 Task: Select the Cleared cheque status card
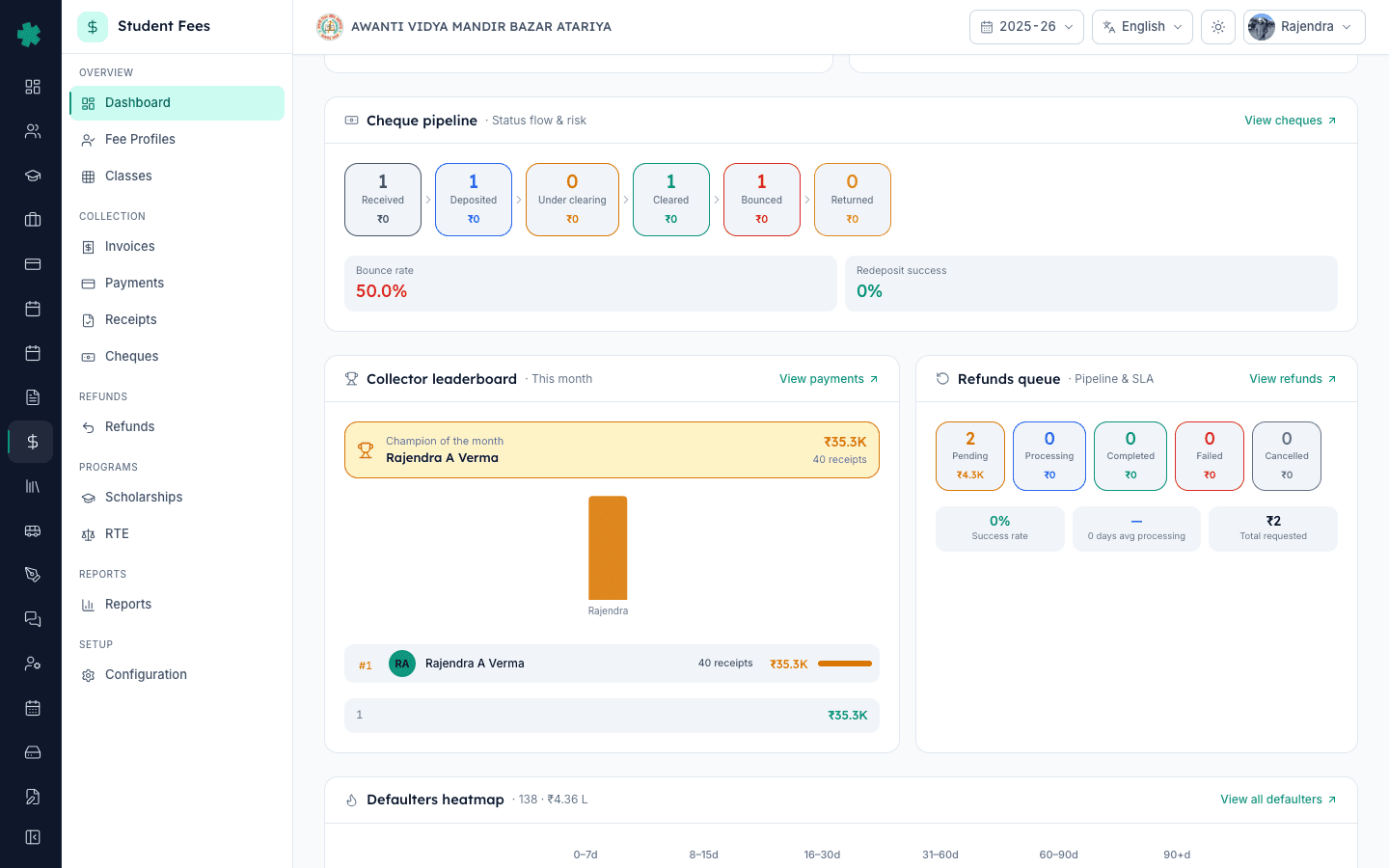671,200
